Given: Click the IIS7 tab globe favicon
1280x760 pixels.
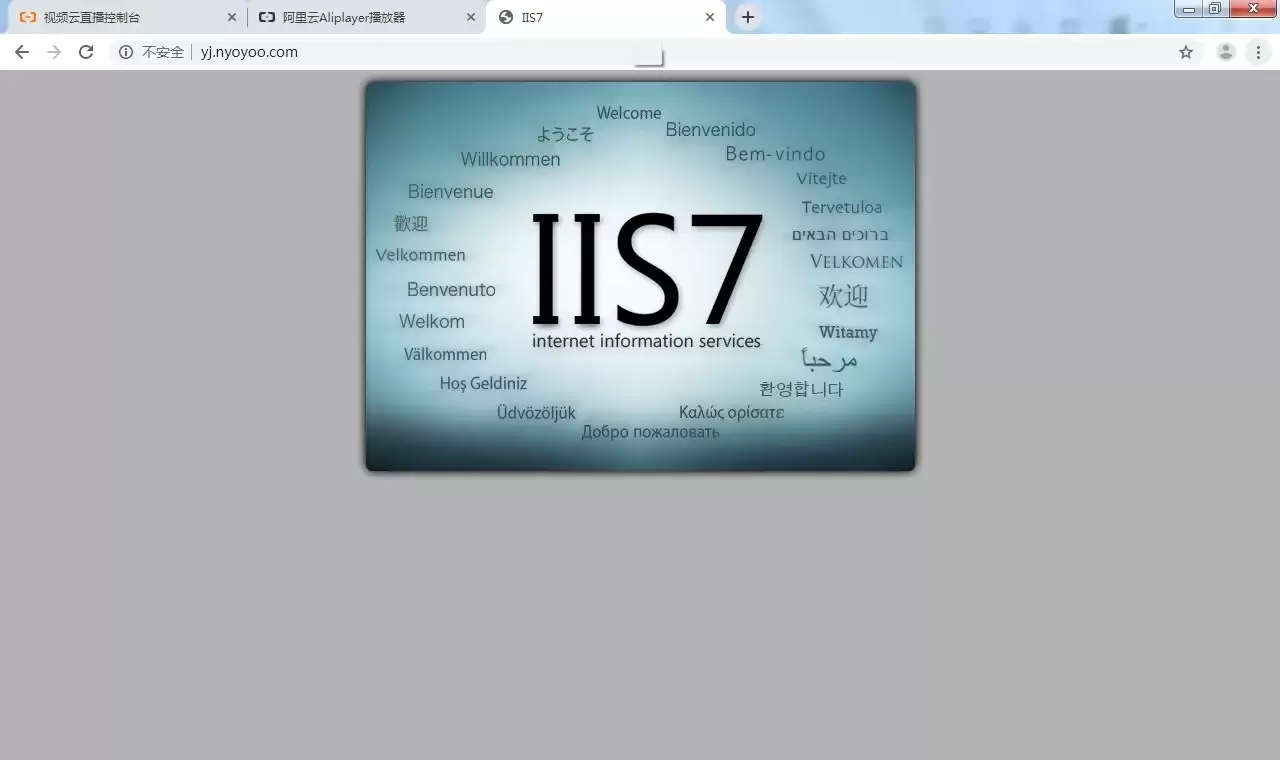Looking at the screenshot, I should (506, 17).
